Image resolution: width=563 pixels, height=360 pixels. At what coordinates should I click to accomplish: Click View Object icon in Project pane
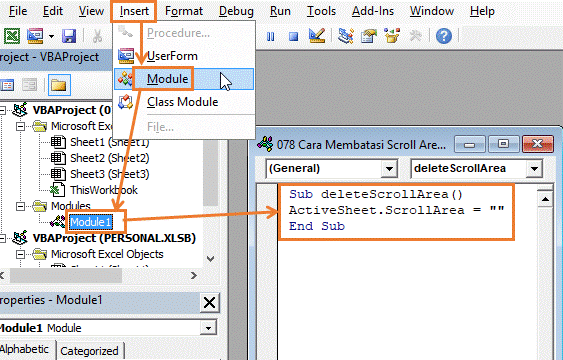tap(29, 85)
